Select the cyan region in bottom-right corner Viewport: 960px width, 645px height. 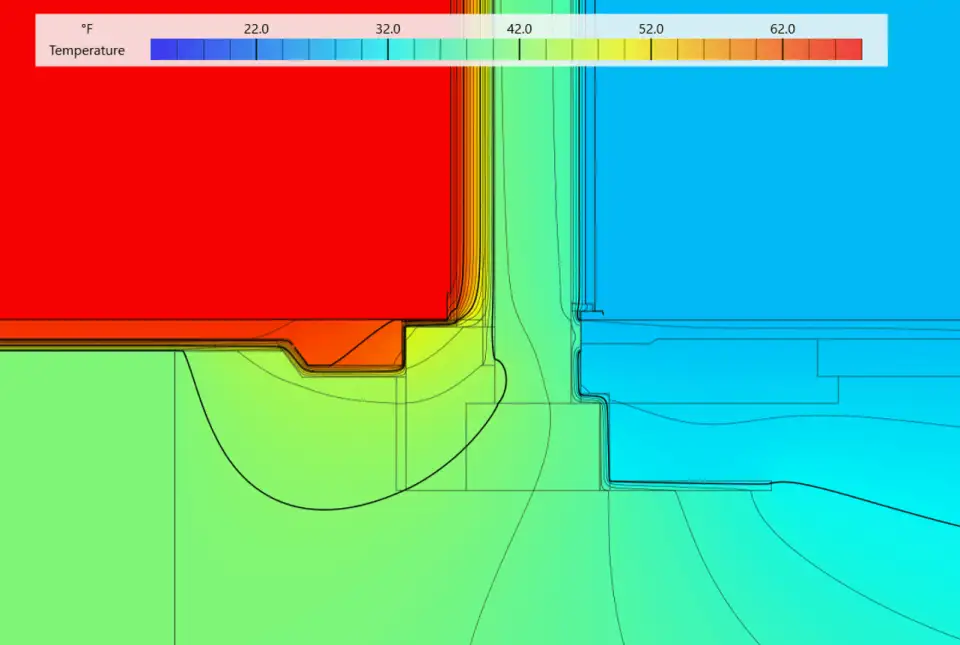tap(880, 590)
